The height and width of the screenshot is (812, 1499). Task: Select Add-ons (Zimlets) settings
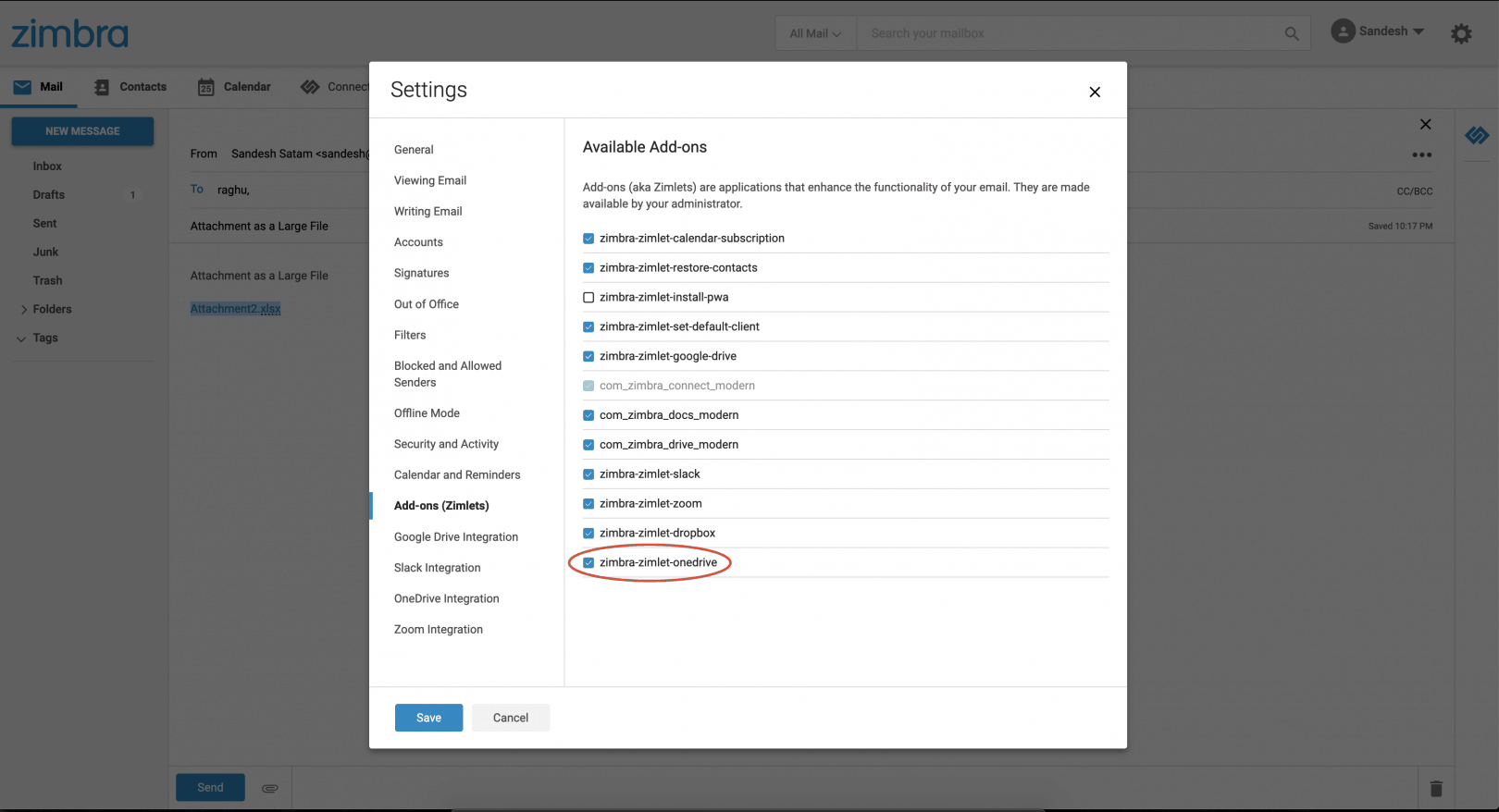pyautogui.click(x=441, y=506)
